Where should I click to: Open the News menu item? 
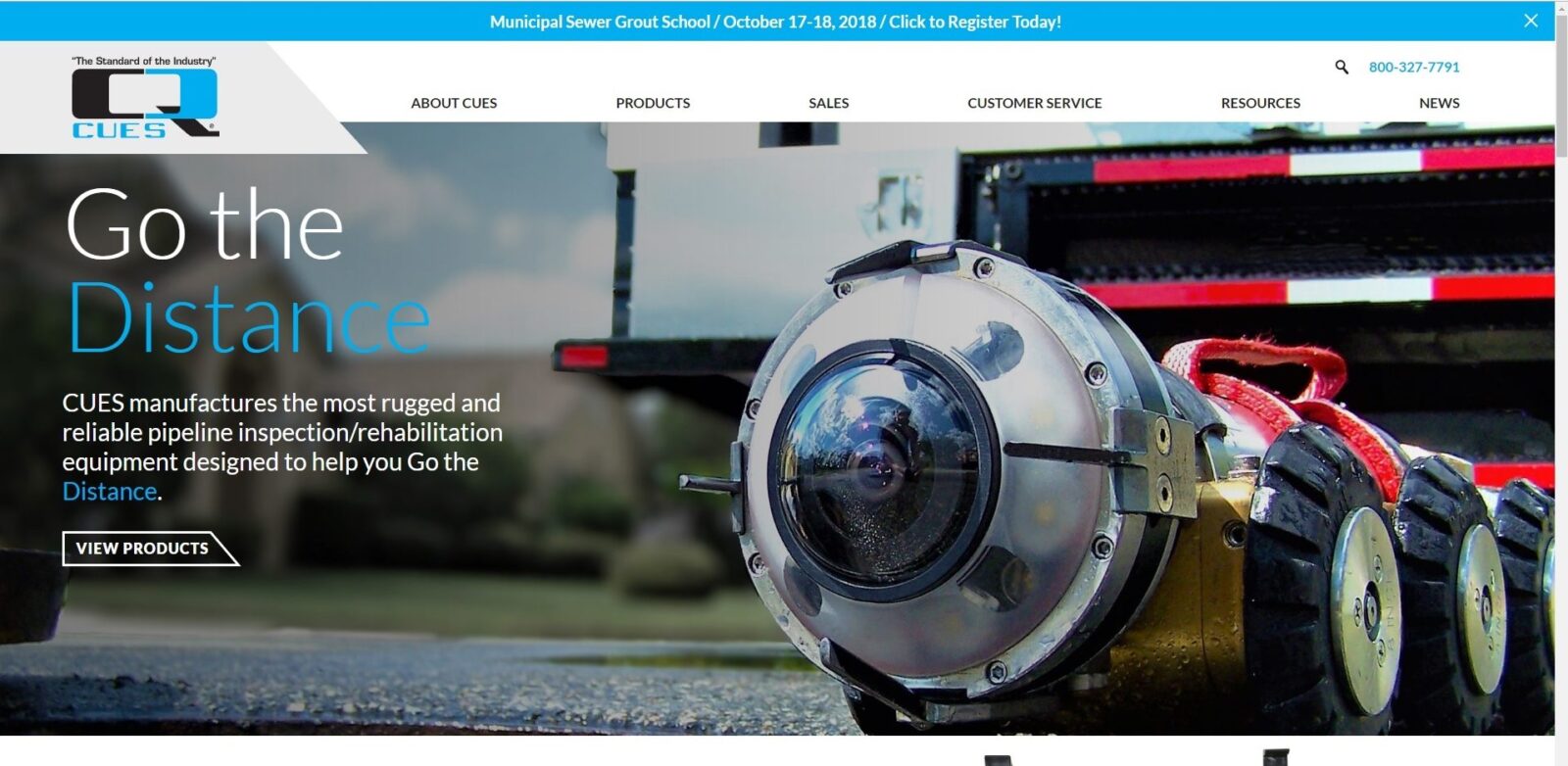(1440, 103)
